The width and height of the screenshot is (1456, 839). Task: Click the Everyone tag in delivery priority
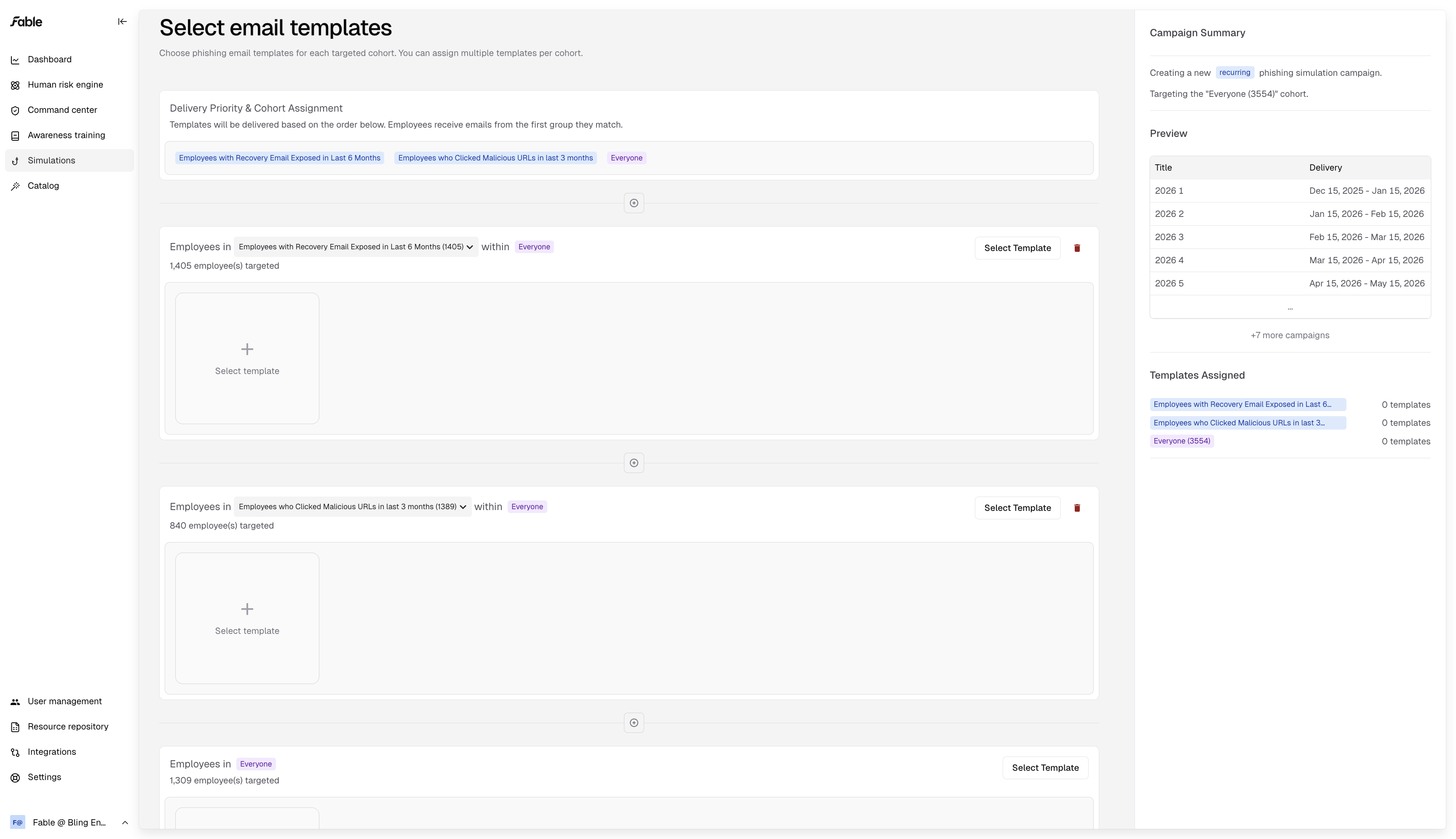point(626,158)
